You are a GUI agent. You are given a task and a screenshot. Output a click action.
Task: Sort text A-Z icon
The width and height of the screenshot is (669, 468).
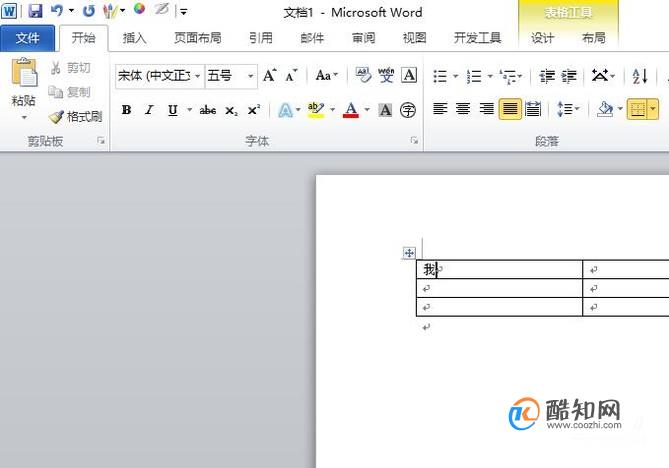coord(640,76)
